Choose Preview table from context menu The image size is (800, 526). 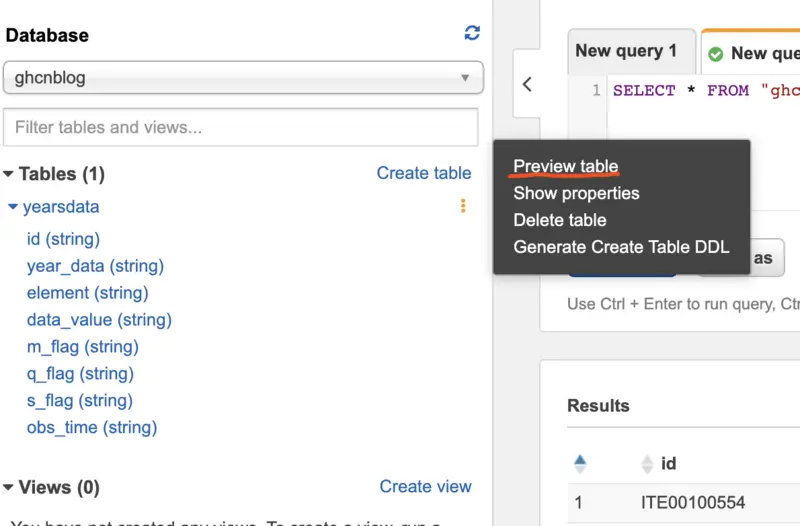[x=565, y=166]
